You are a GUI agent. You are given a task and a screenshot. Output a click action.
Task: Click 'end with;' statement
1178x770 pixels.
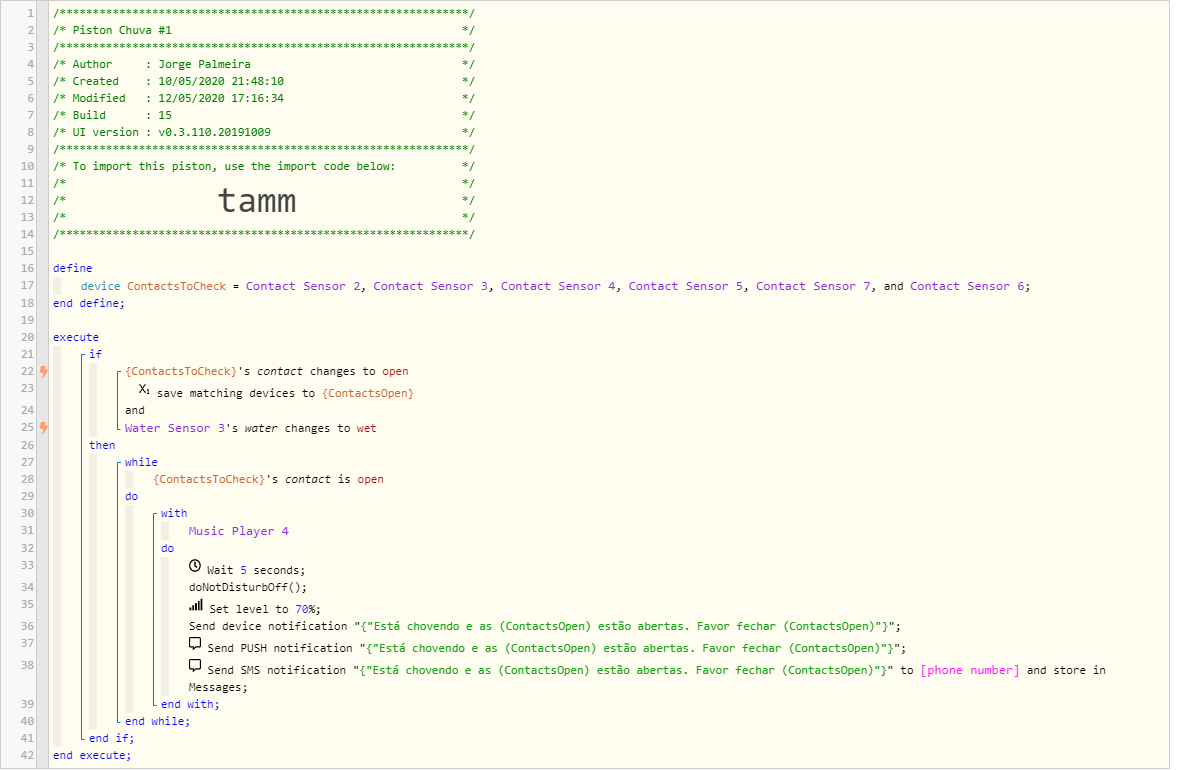(x=190, y=705)
